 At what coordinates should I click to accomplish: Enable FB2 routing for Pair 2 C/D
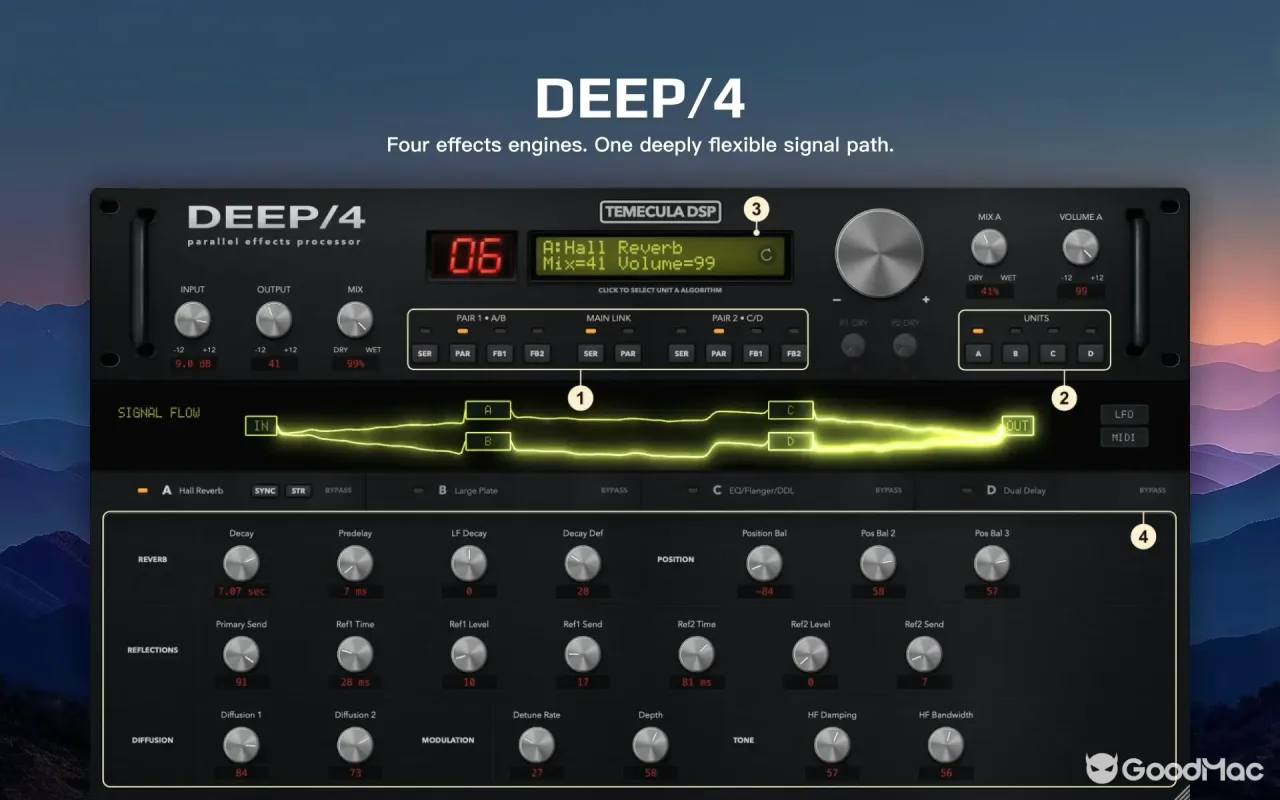click(x=793, y=353)
